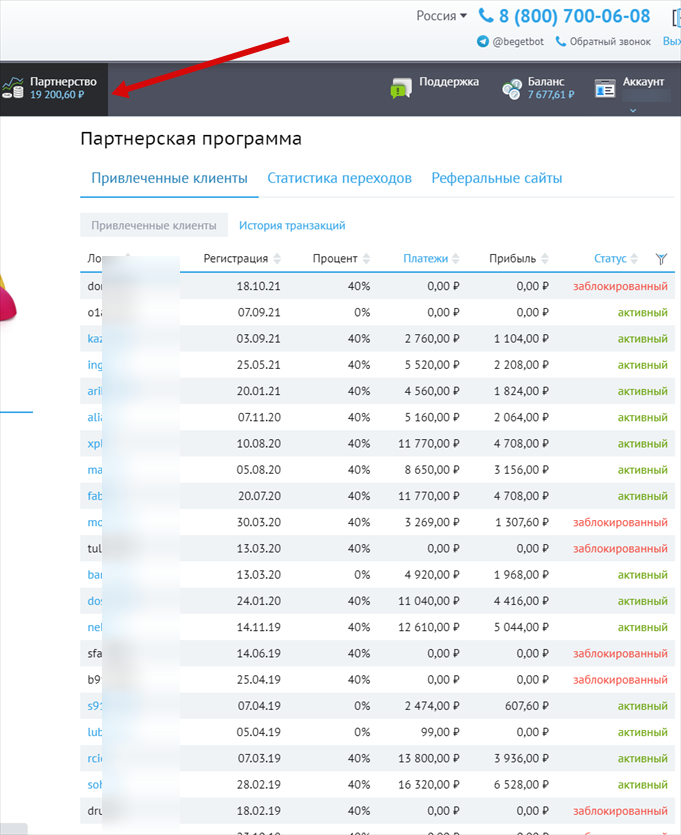Open the table filter funnel icon

[x=661, y=259]
